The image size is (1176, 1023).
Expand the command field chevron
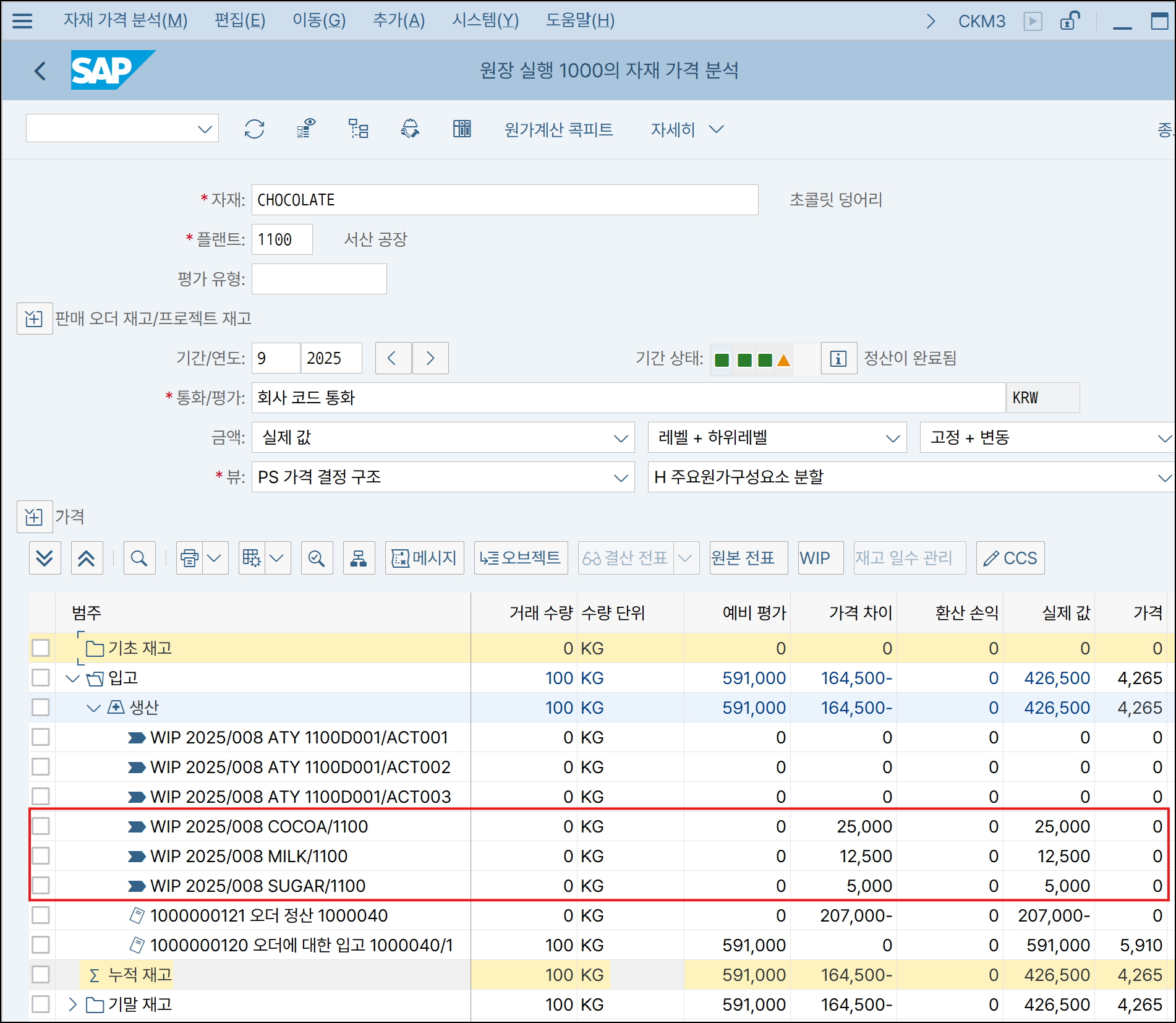[931, 22]
